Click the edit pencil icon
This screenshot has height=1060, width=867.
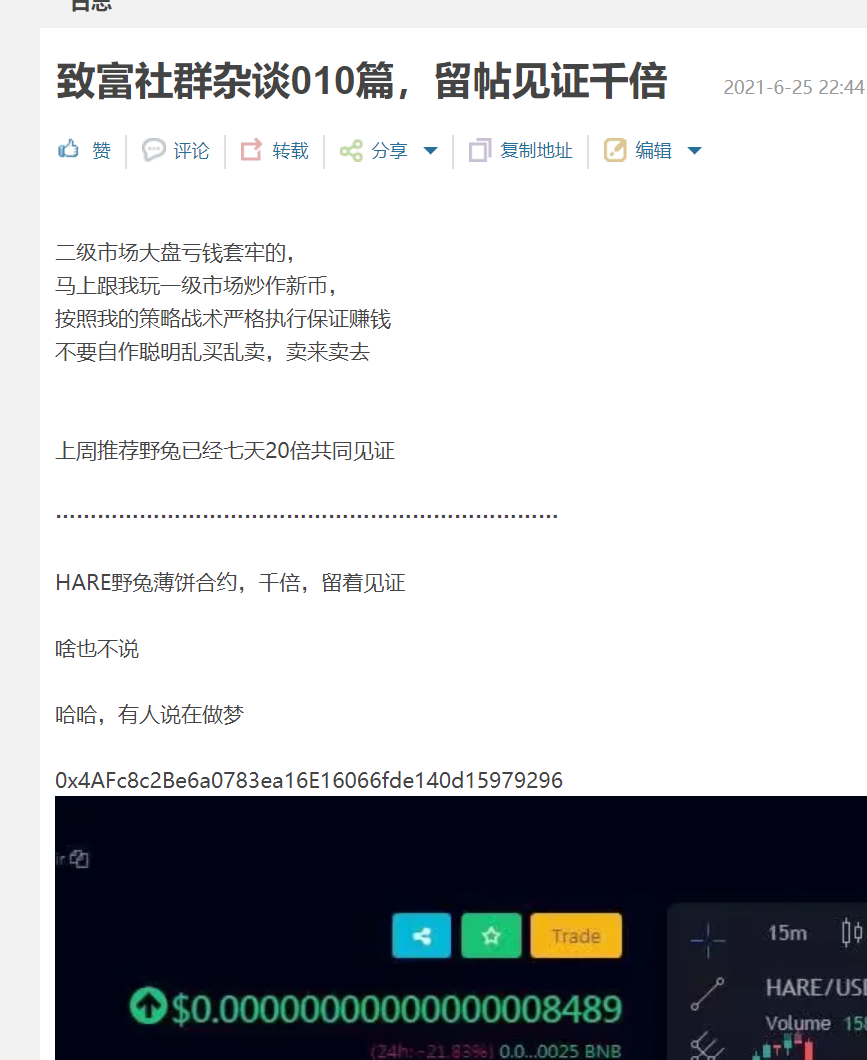tap(615, 150)
